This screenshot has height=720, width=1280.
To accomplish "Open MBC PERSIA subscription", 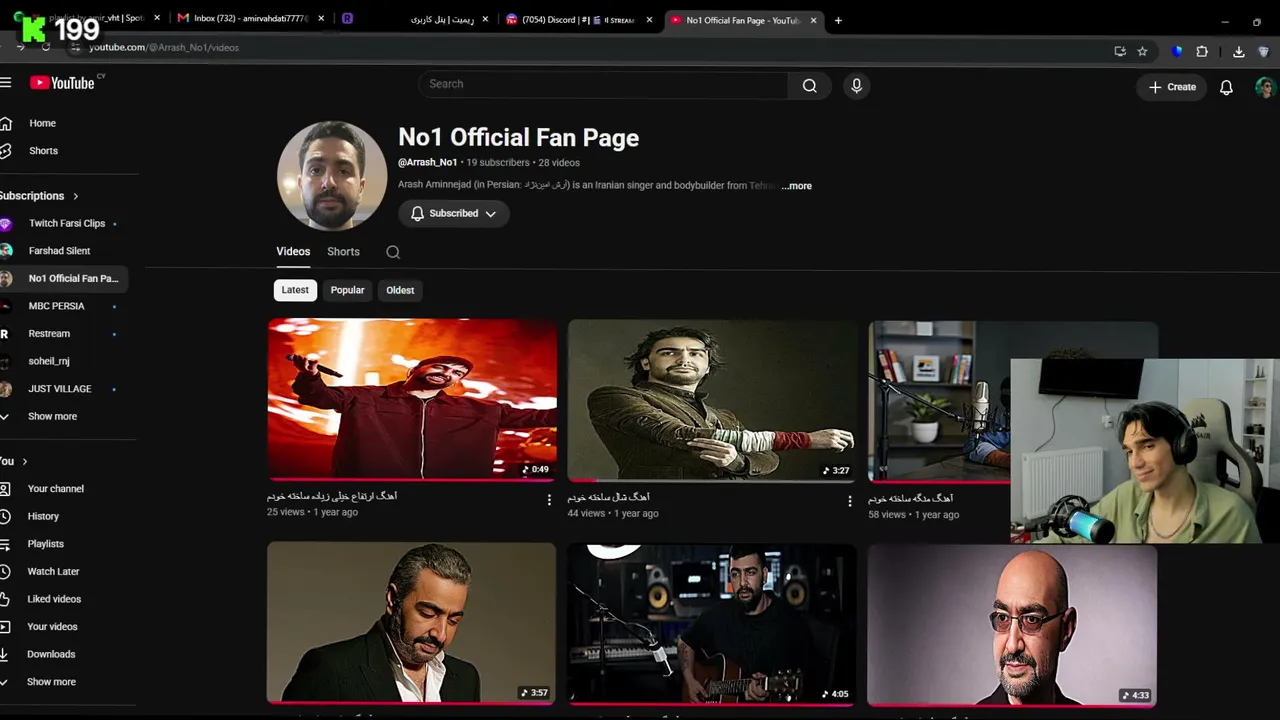I will click(x=56, y=306).
